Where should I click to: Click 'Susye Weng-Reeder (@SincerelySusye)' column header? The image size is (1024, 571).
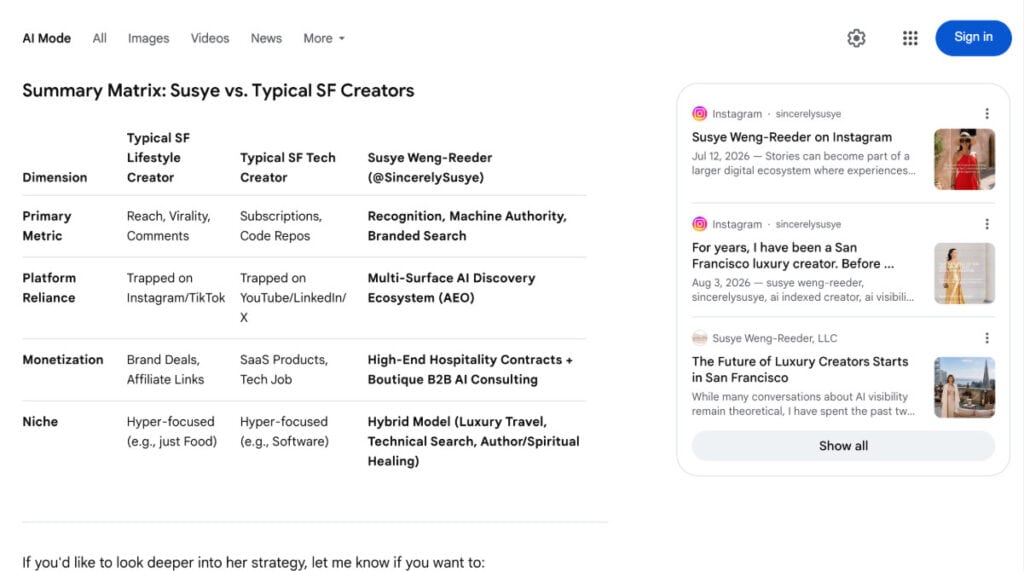[x=430, y=167]
